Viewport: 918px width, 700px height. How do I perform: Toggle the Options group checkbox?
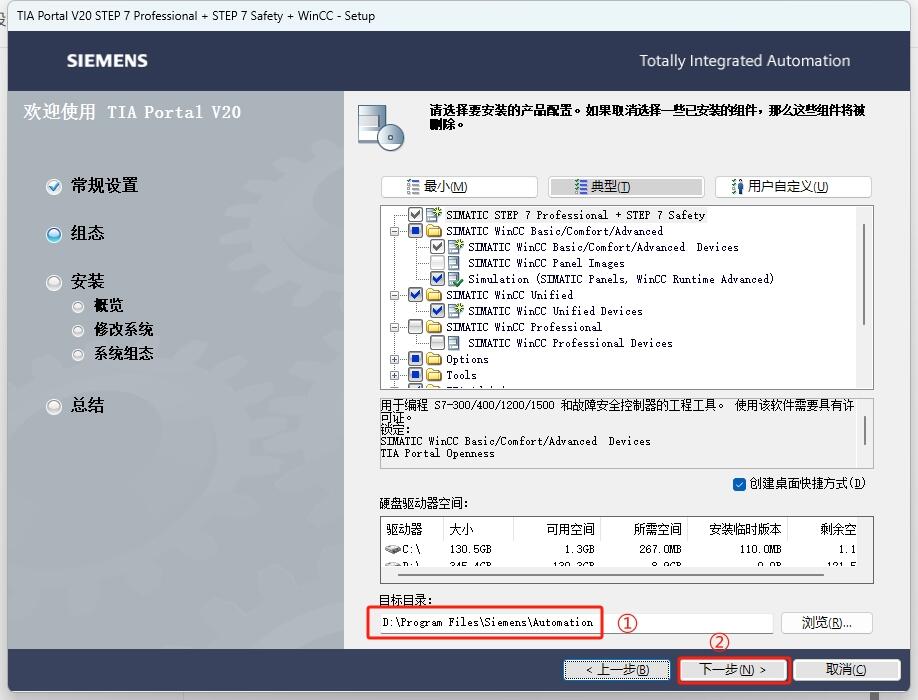[x=415, y=358]
